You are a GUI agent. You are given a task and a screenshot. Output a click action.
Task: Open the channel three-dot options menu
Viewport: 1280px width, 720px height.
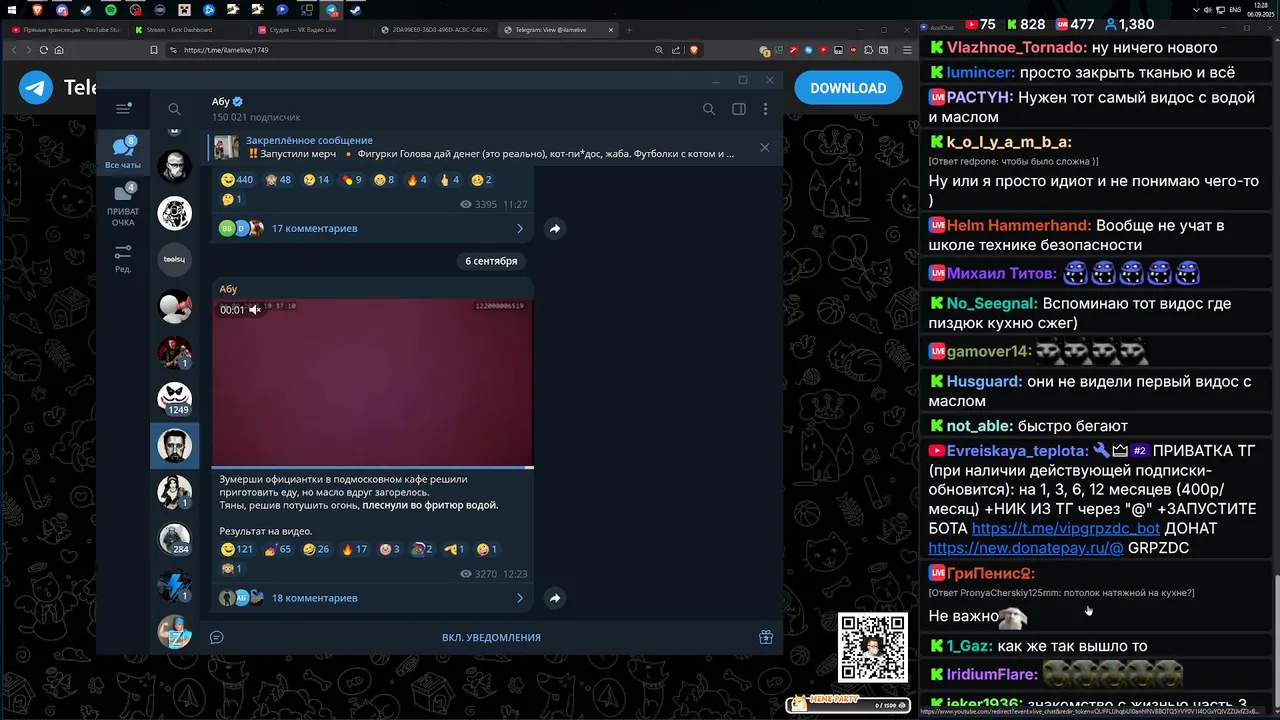[x=765, y=109]
